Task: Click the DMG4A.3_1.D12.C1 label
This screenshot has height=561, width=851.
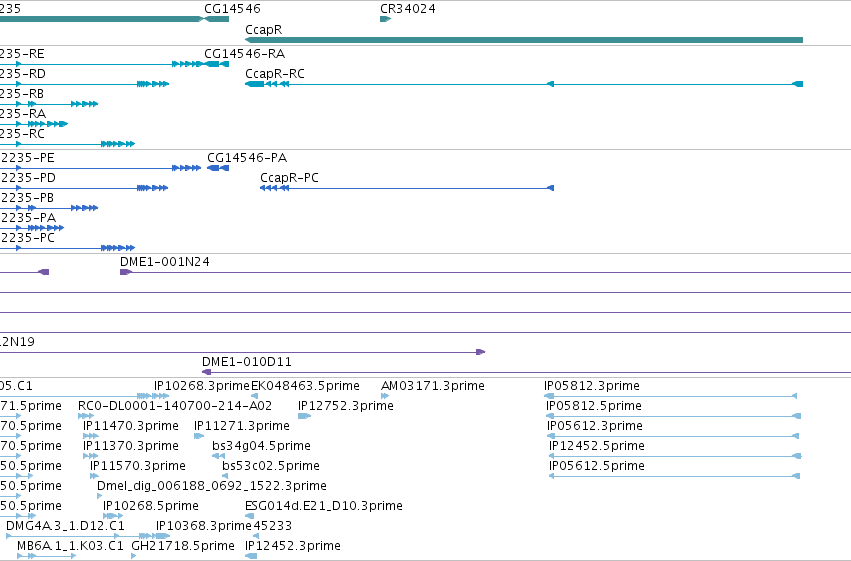Action: coord(65,526)
